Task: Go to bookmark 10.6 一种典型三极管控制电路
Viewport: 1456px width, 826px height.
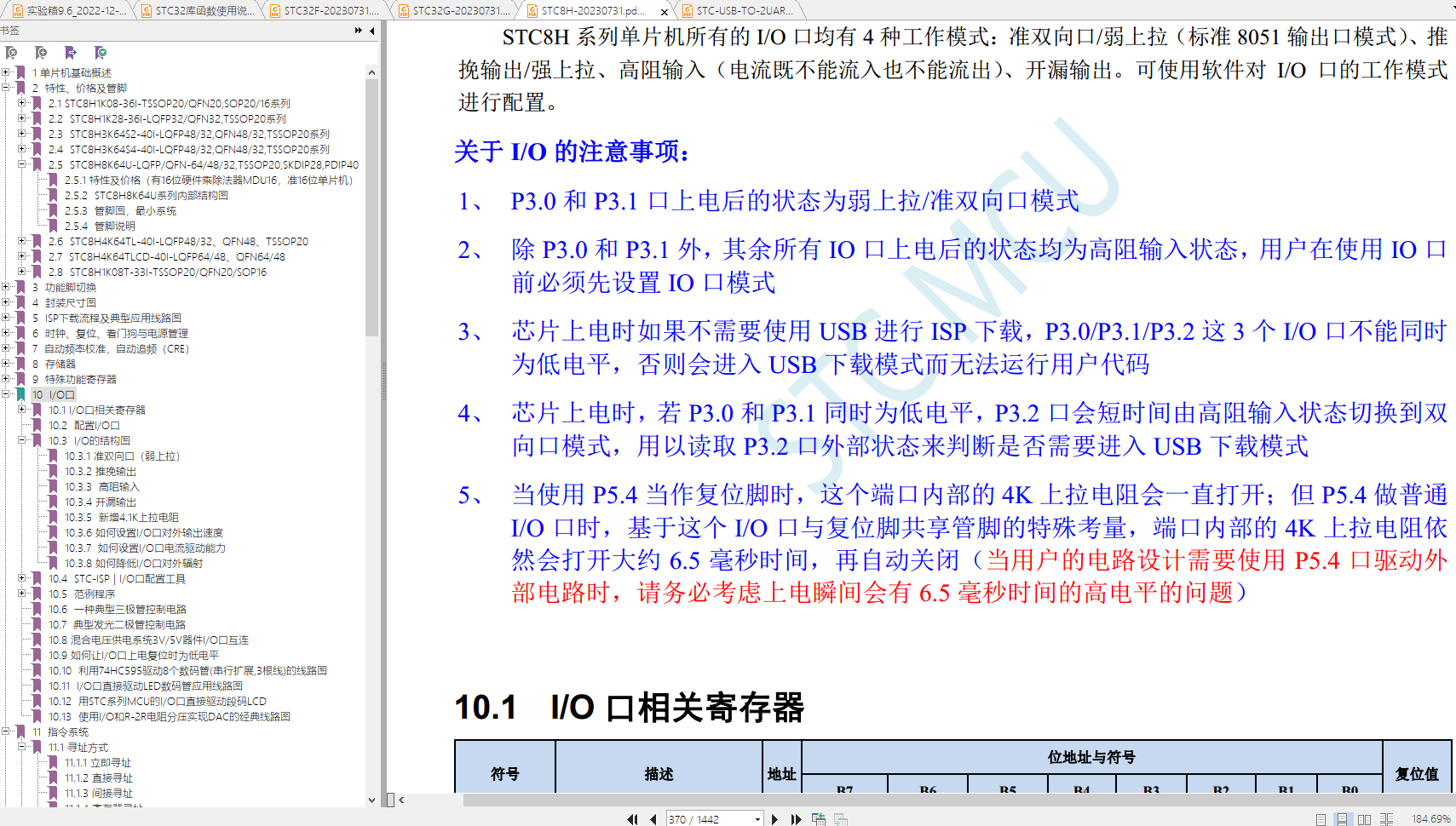Action: (x=117, y=609)
